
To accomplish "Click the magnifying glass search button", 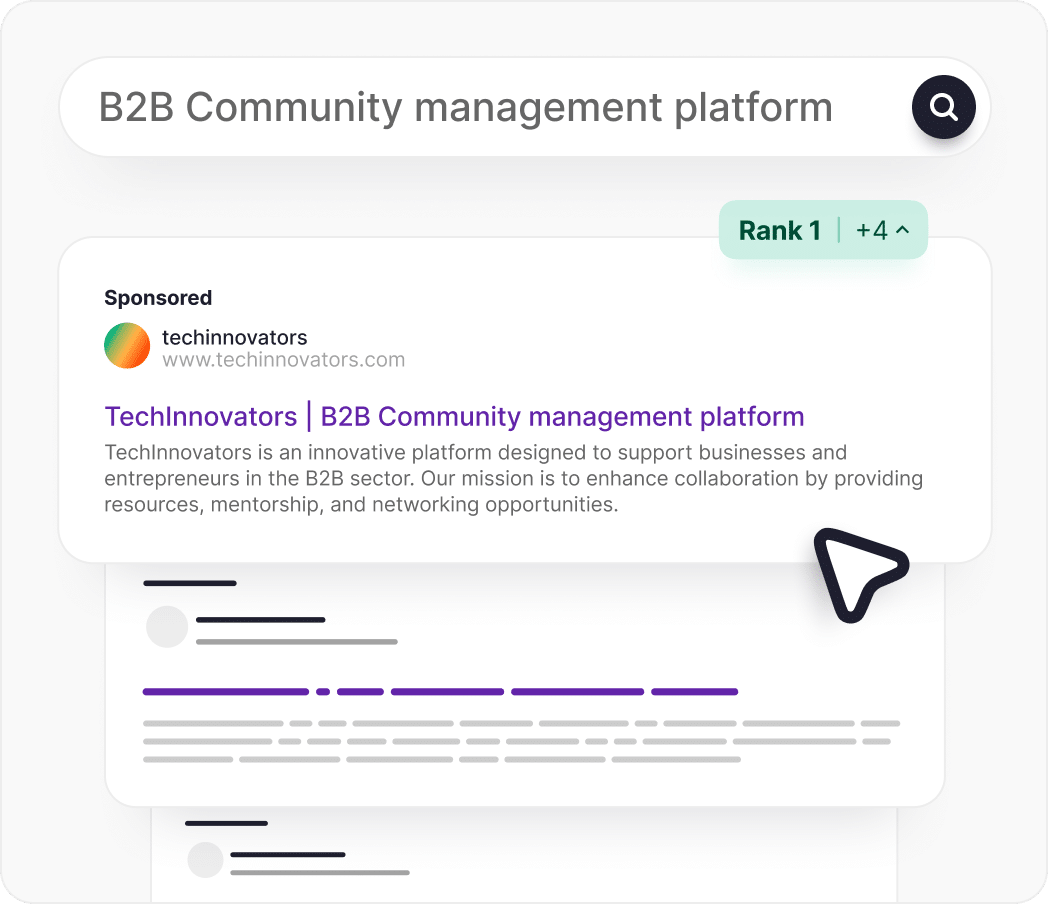I will point(942,106).
